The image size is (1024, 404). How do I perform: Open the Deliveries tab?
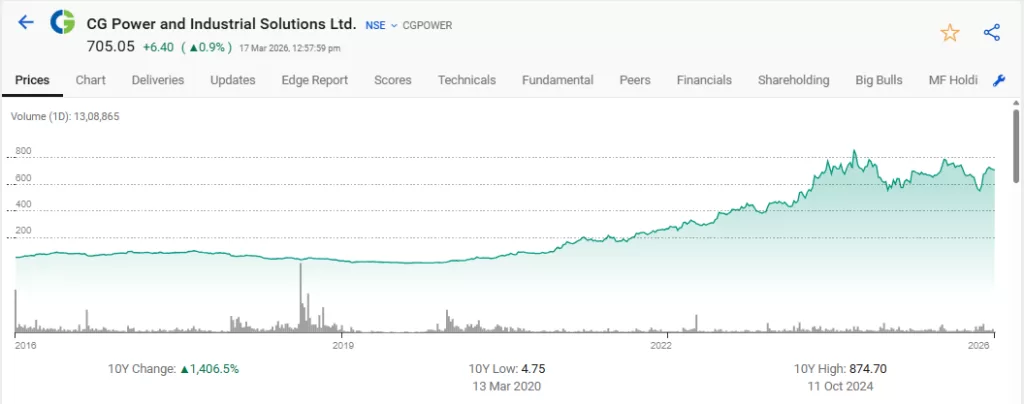(158, 80)
